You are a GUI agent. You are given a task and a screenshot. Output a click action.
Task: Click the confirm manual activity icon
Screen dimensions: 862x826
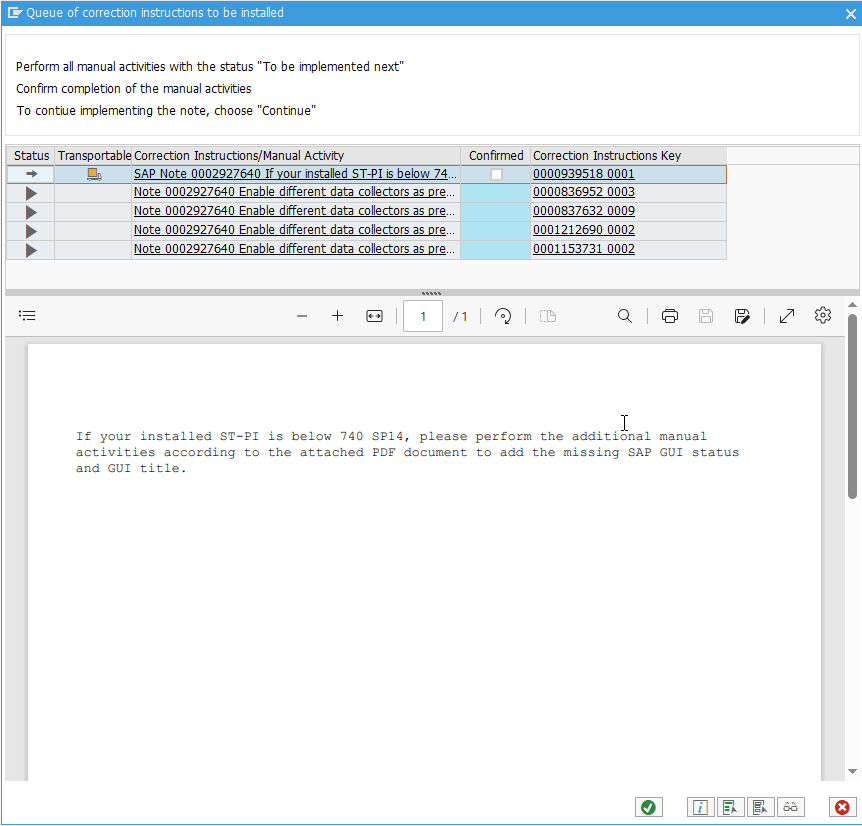click(x=731, y=807)
